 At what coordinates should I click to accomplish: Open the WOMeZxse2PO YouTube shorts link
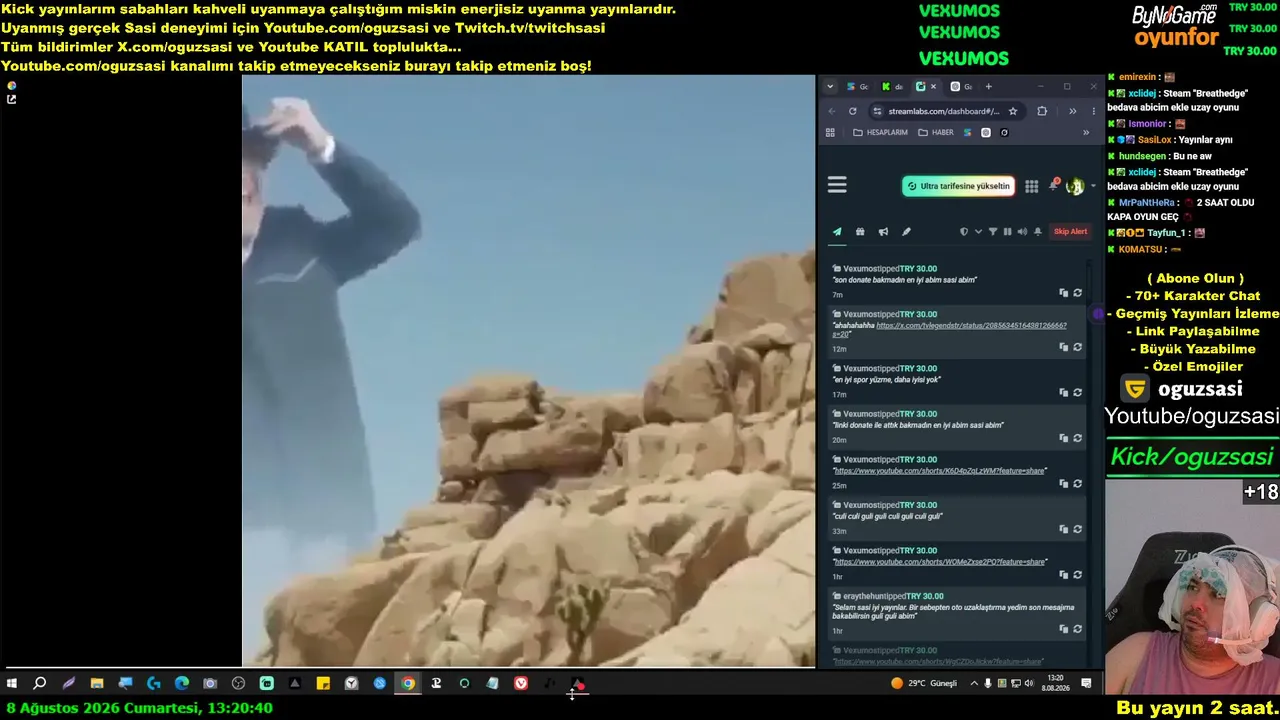[939, 562]
